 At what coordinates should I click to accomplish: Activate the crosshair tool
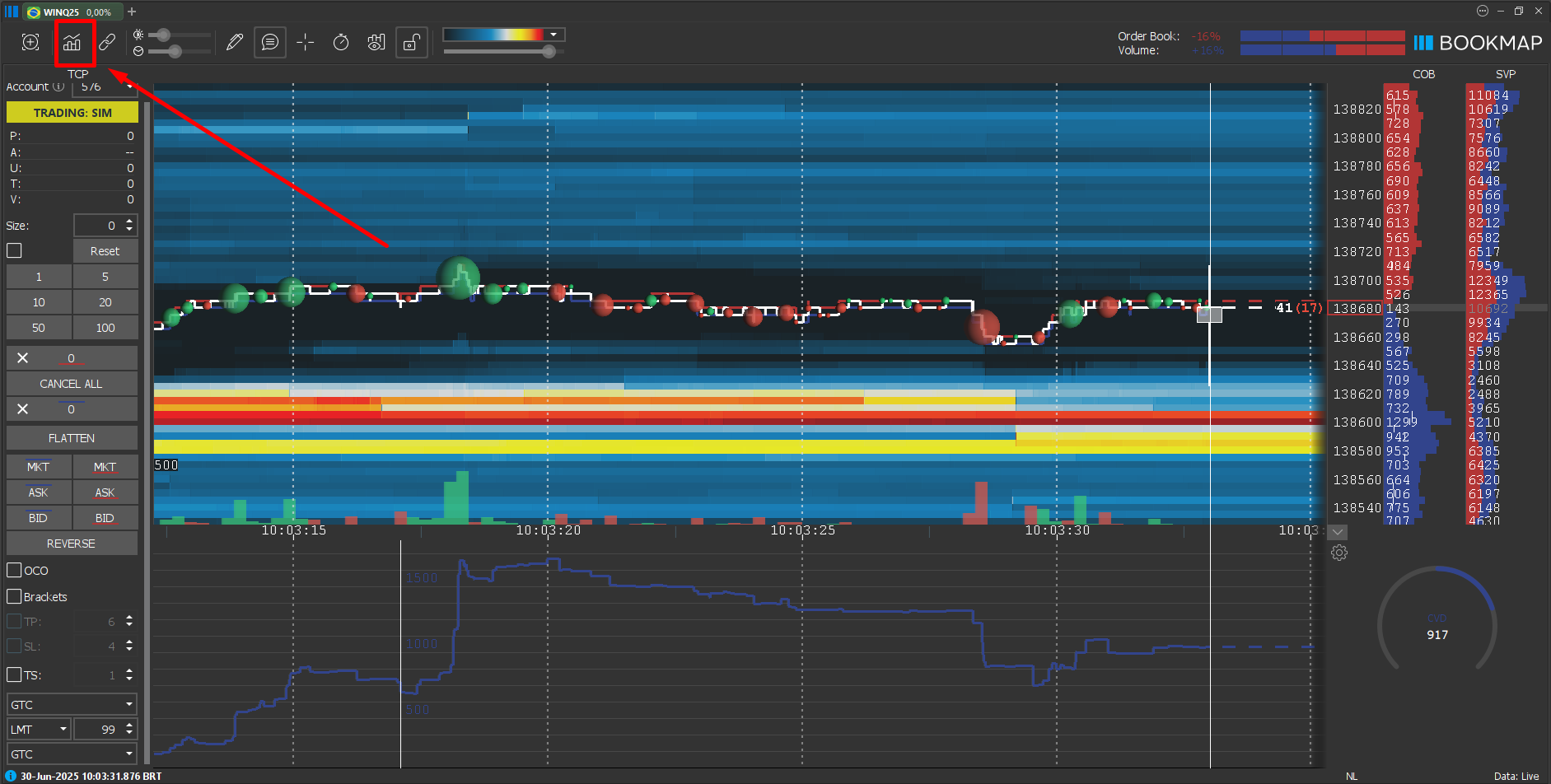[306, 42]
